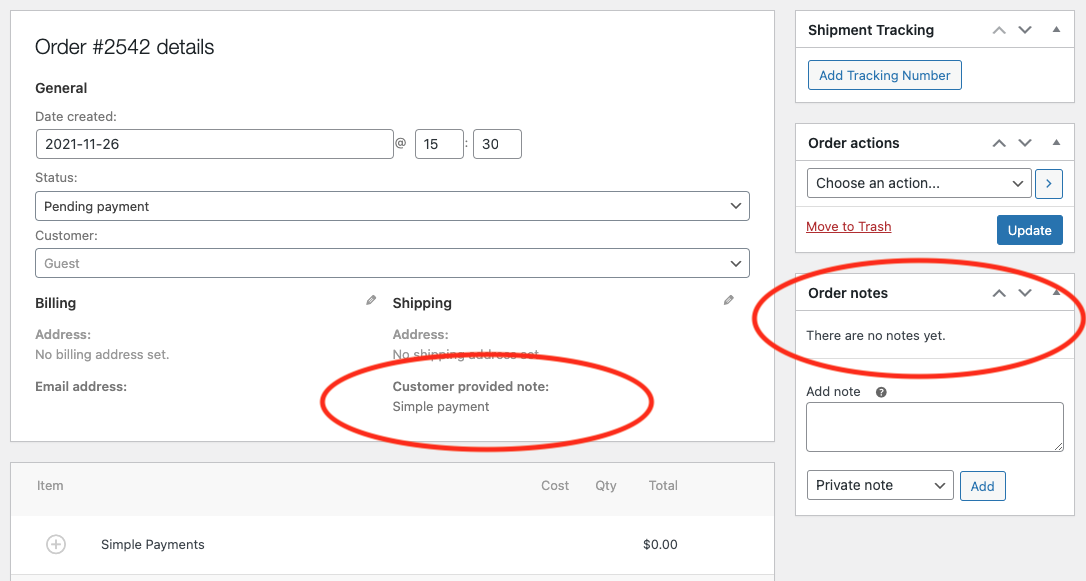Click the Order notes panel title
Viewport: 1086px width, 581px height.
coord(848,293)
